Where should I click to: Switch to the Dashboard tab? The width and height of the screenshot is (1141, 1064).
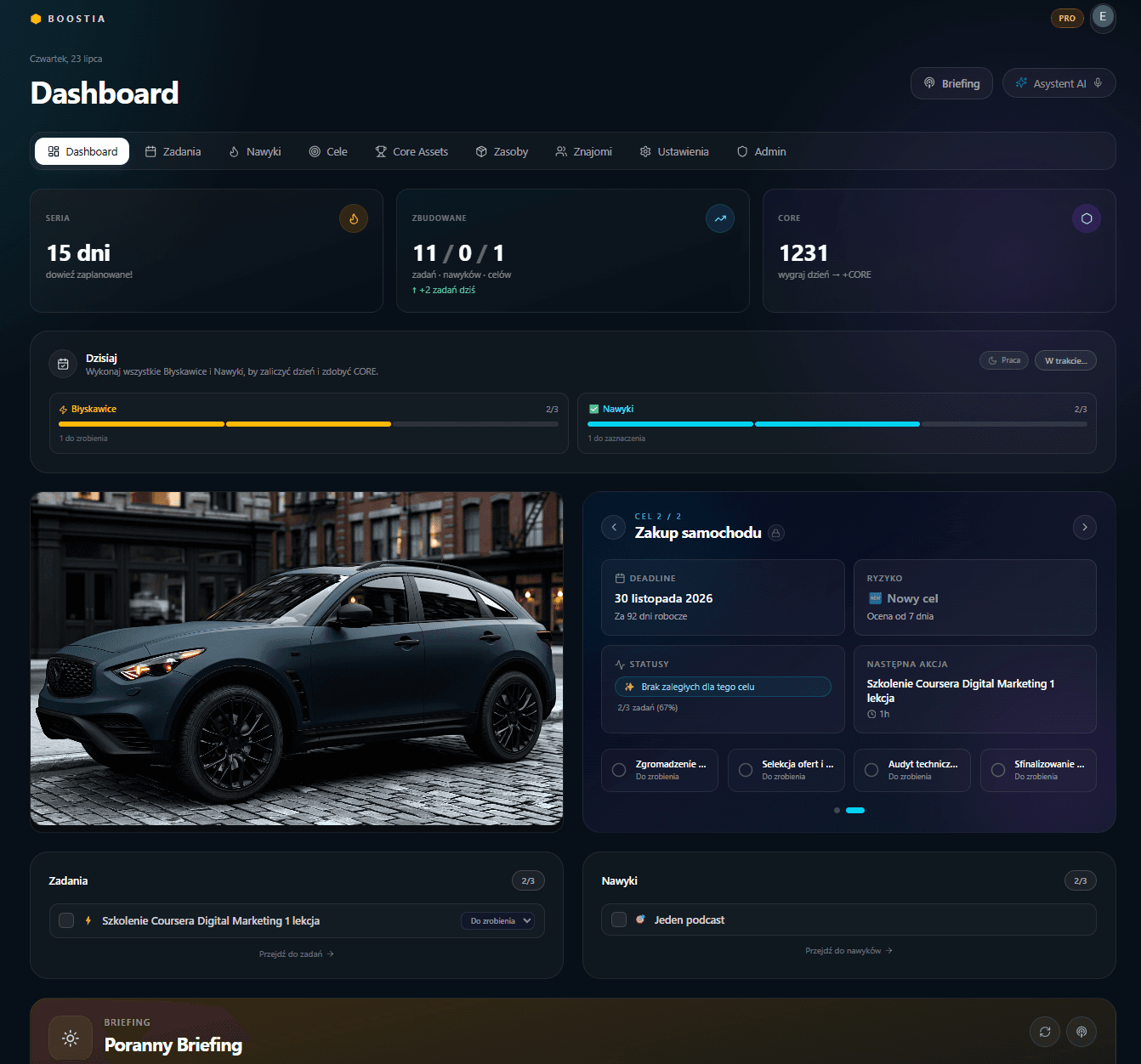[82, 151]
